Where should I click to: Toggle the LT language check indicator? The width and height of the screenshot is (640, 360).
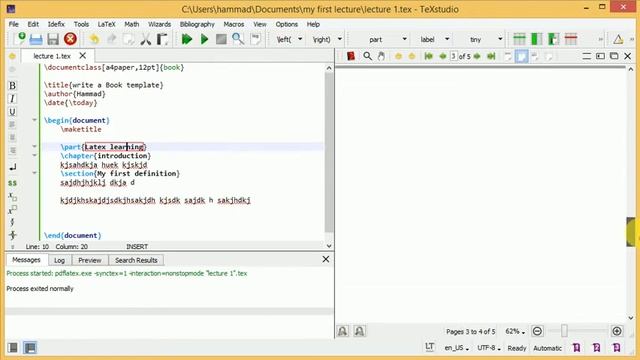point(429,347)
